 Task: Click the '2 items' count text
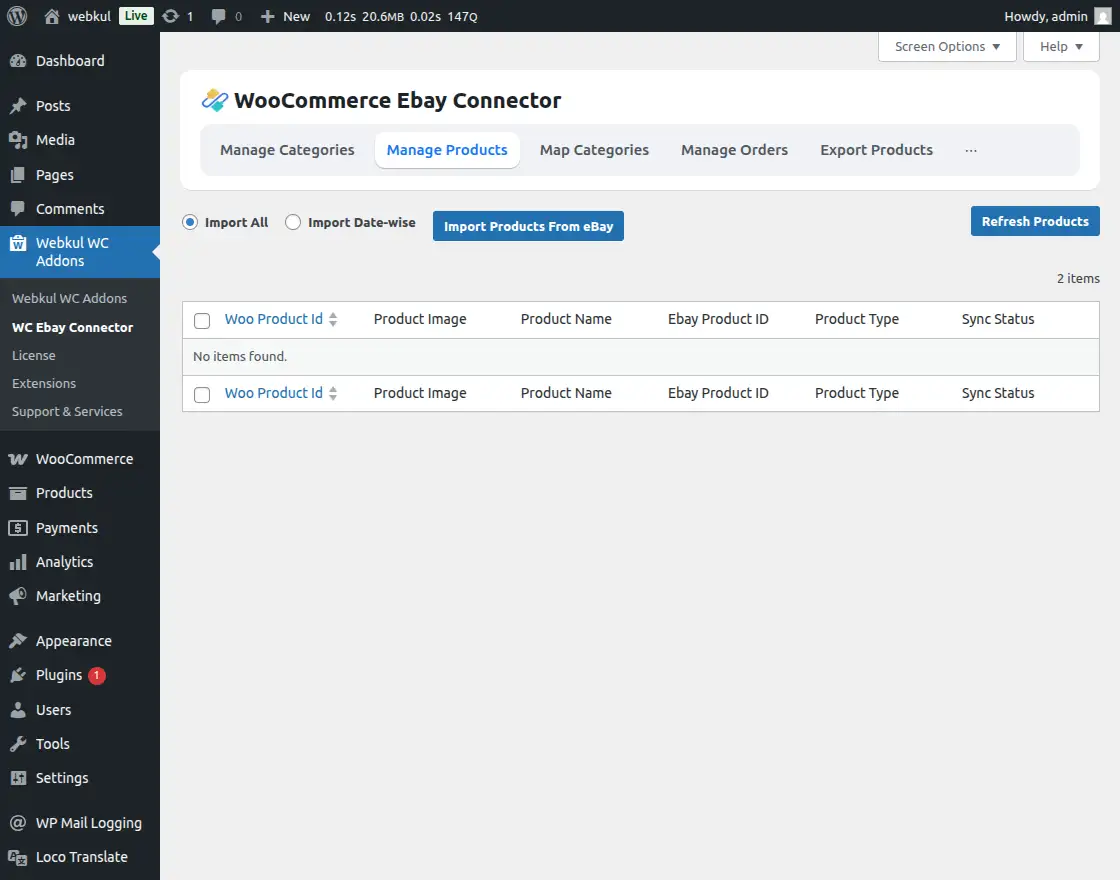pos(1078,279)
